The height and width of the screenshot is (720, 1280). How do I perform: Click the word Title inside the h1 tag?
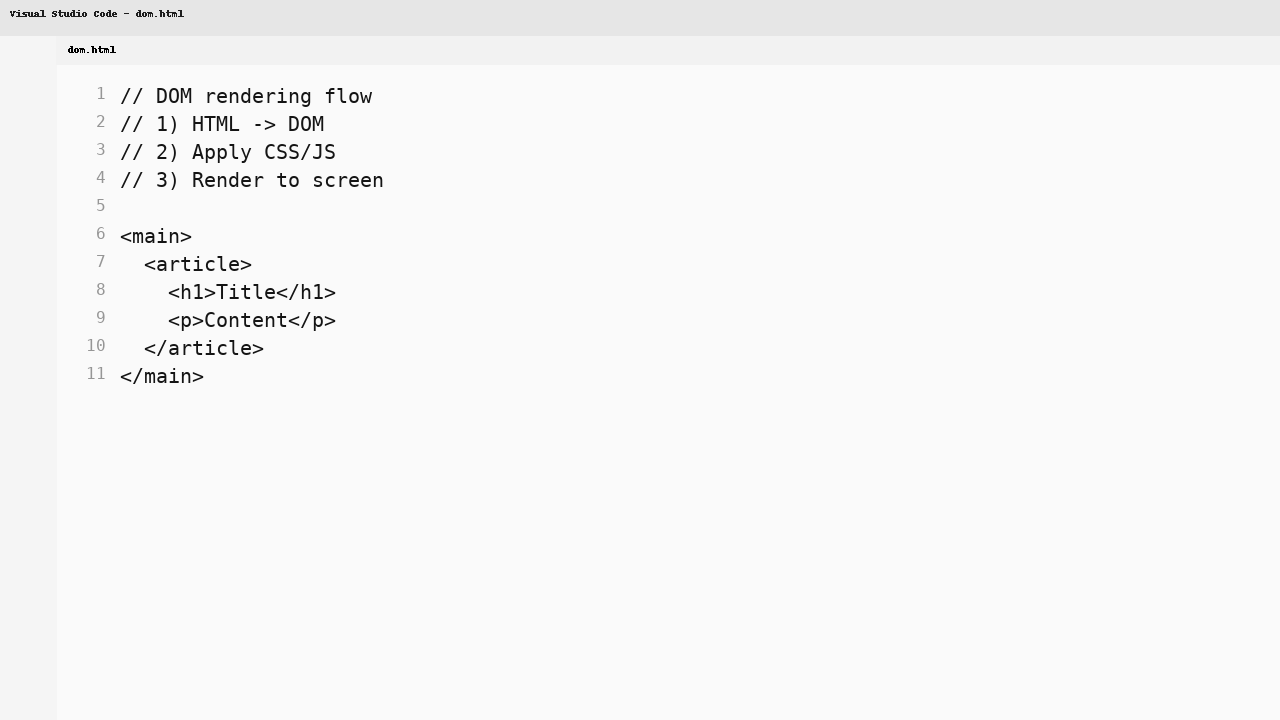[x=244, y=292]
